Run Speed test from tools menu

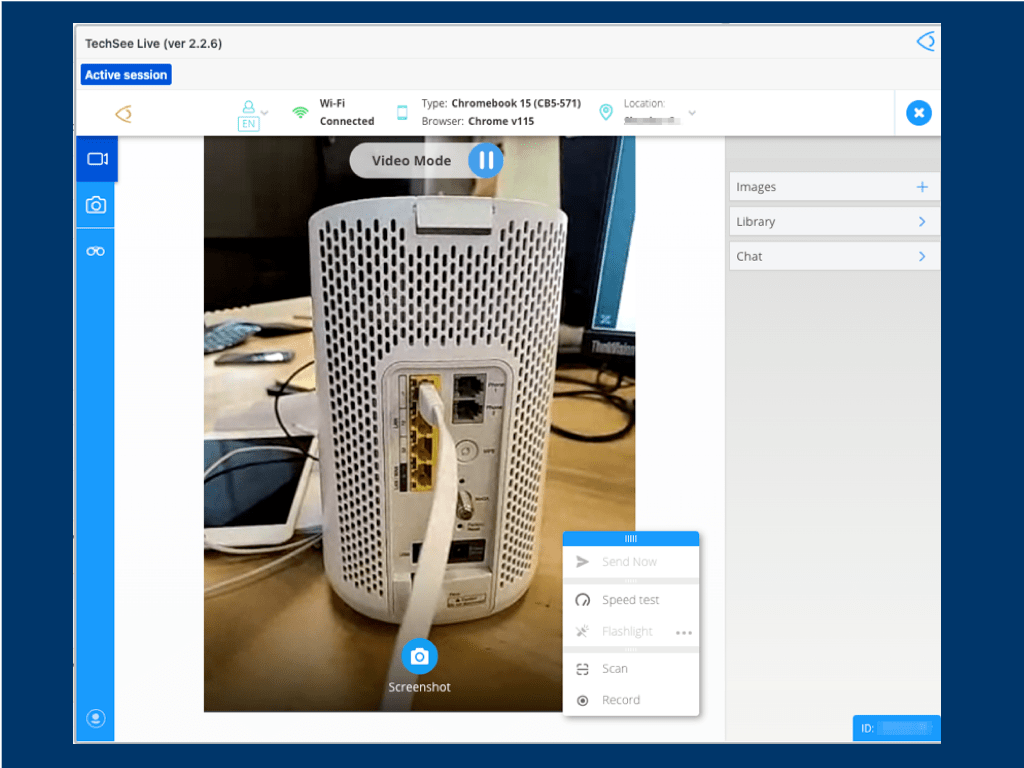630,600
